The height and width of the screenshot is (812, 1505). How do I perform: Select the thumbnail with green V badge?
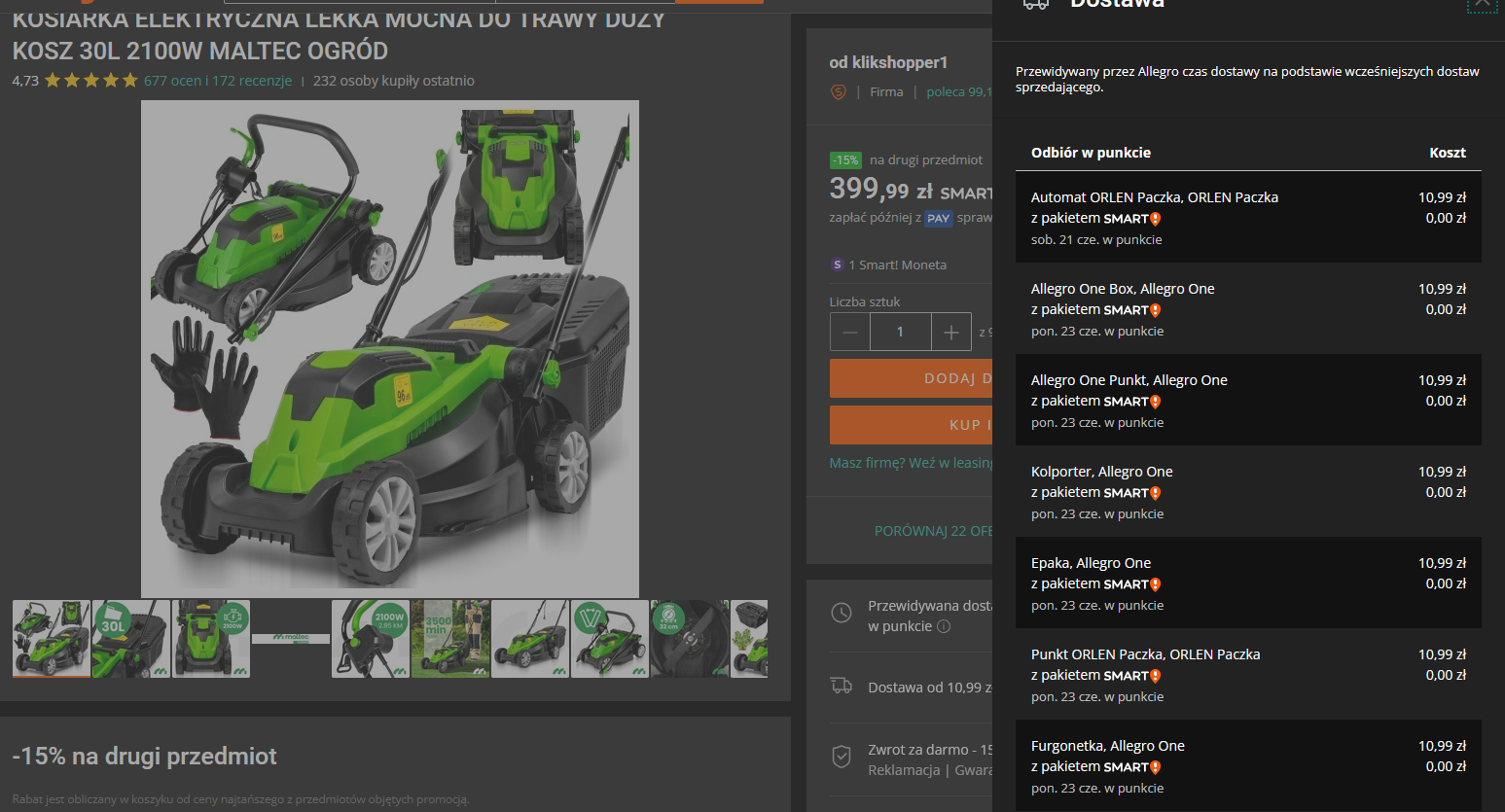point(610,639)
